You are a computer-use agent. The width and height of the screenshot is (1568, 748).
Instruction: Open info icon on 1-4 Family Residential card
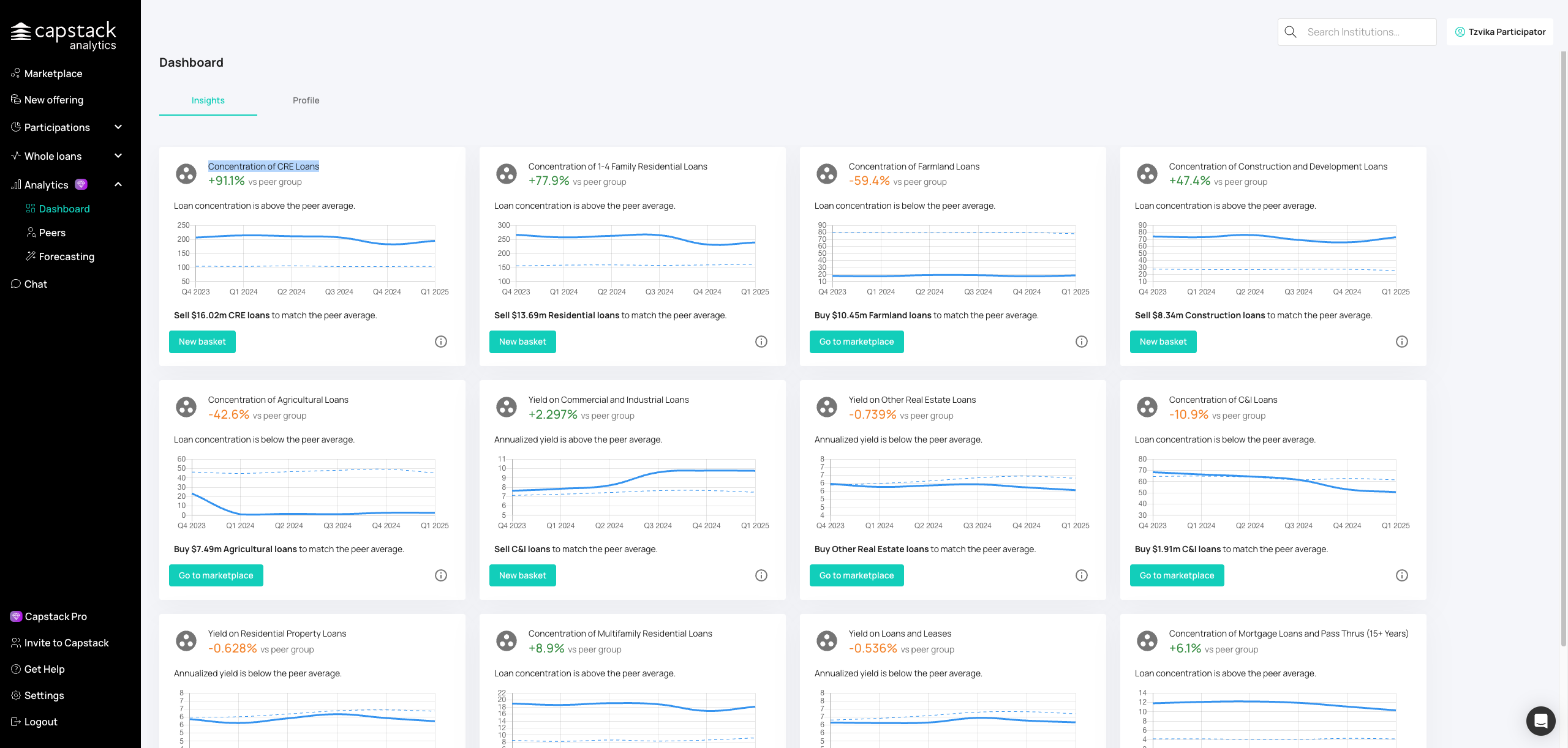[761, 342]
